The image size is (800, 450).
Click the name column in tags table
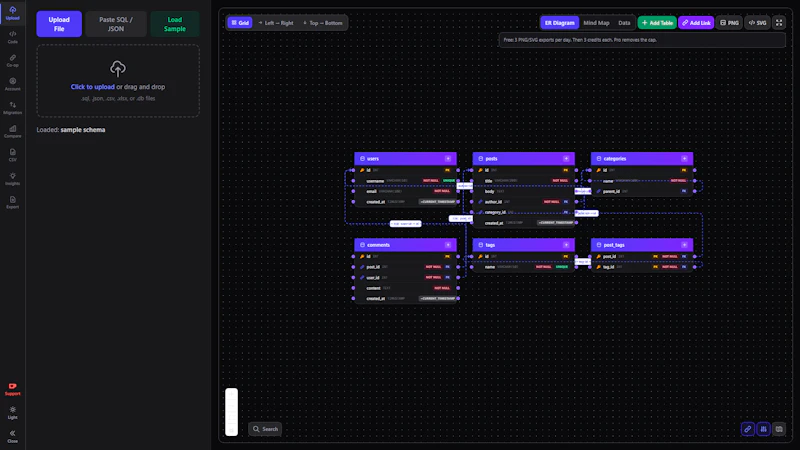524,267
